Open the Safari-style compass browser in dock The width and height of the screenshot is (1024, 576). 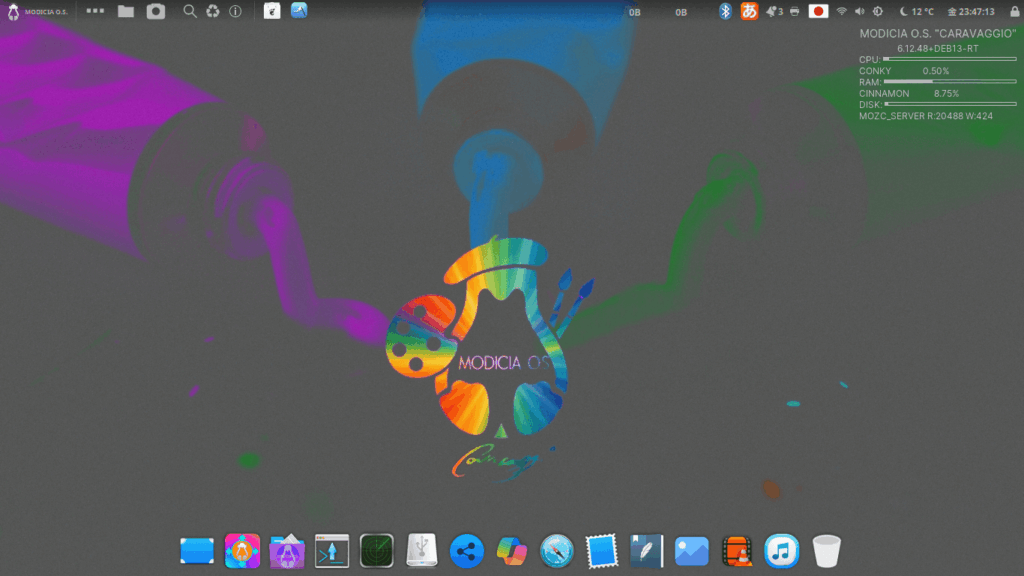pos(556,550)
